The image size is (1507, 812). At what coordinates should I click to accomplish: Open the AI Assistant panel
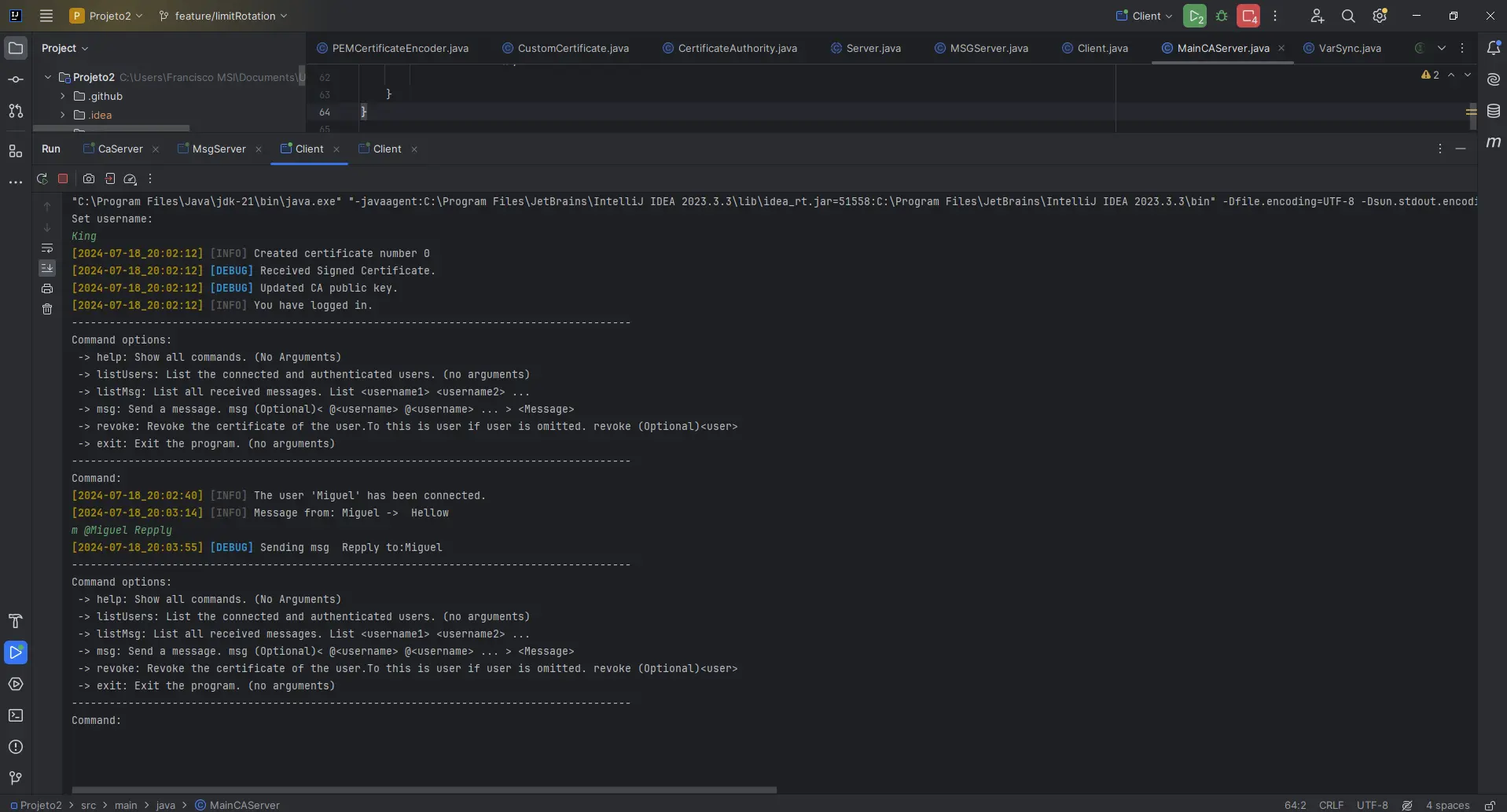click(x=1494, y=79)
